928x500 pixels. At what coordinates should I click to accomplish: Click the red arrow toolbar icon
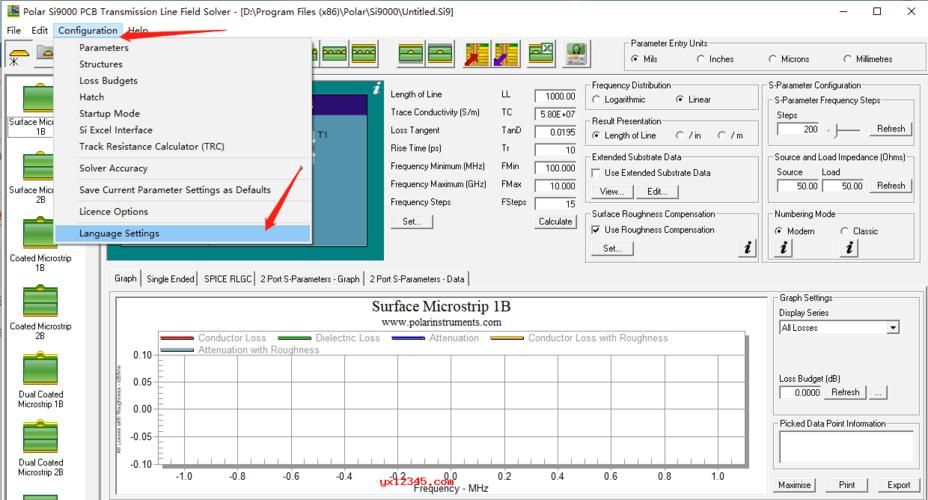click(x=477, y=54)
